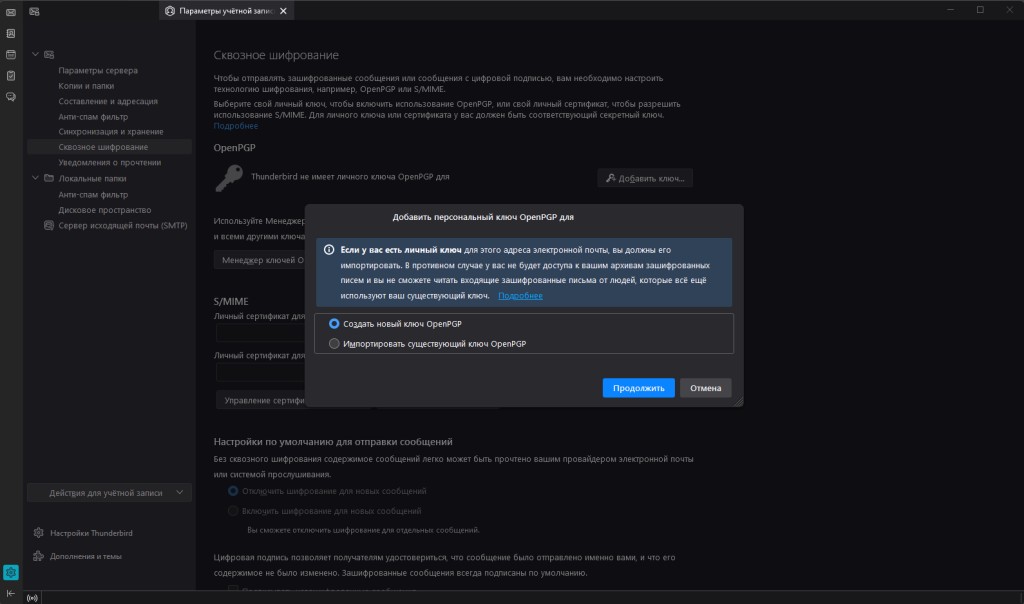This screenshot has width=1024, height=604.
Task: Open Уведомления о прочтении settings
Action: (110, 163)
